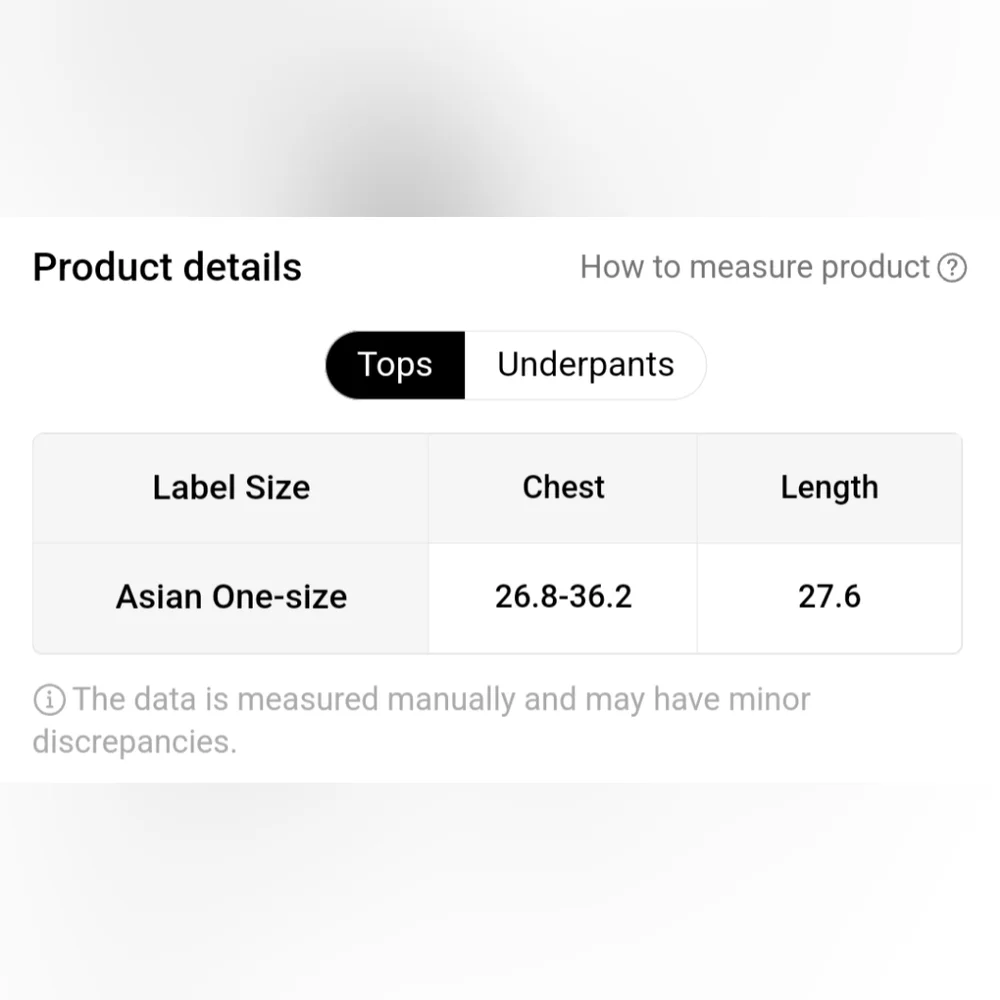Click the Product details heading
The width and height of the screenshot is (1000, 1000).
167,267
